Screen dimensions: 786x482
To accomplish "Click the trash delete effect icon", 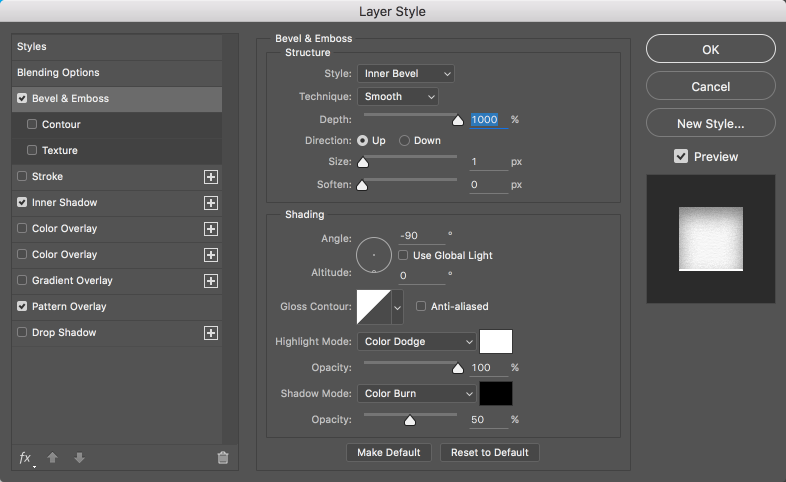I will (223, 457).
